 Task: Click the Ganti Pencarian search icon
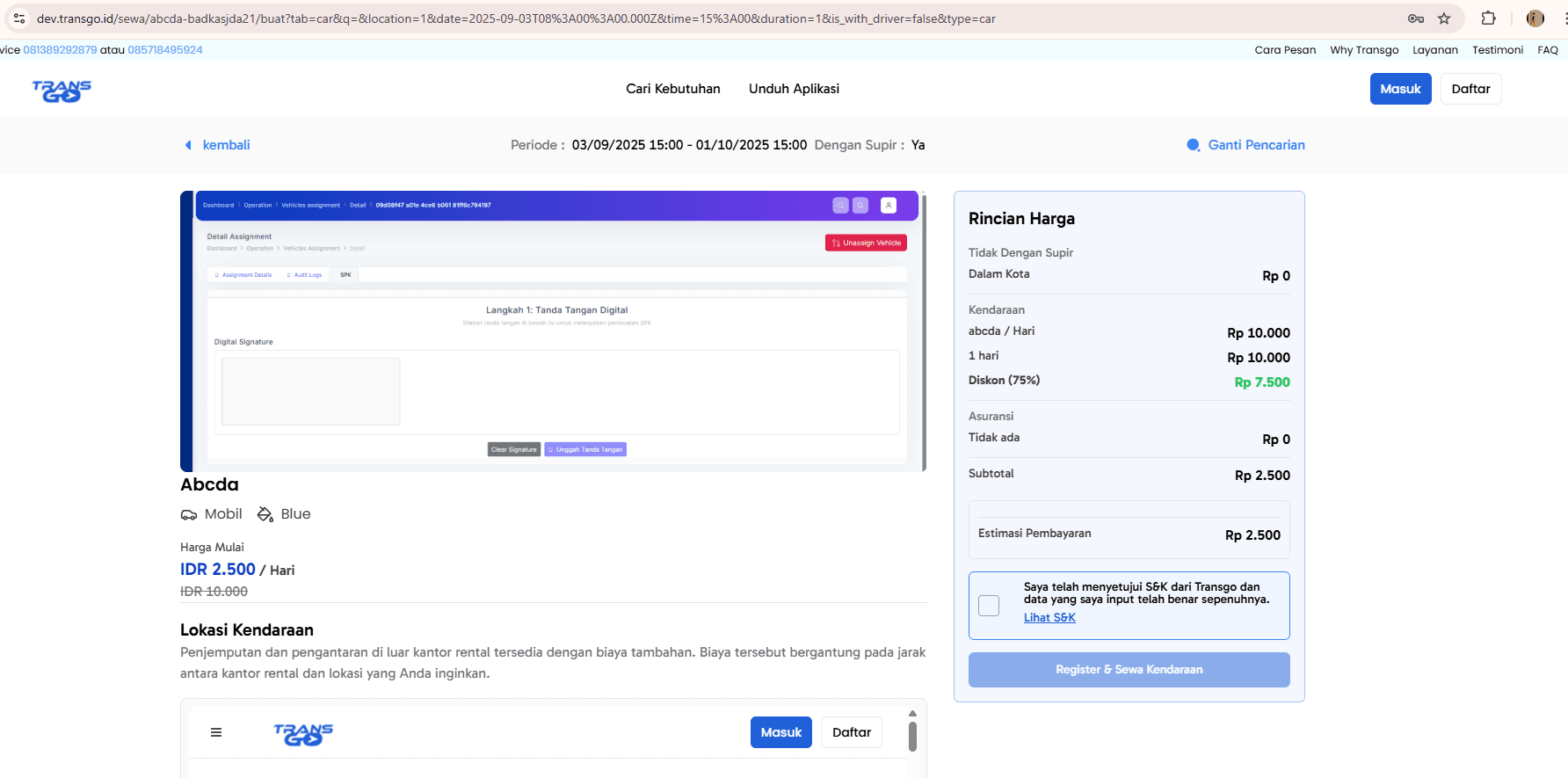pyautogui.click(x=1193, y=145)
